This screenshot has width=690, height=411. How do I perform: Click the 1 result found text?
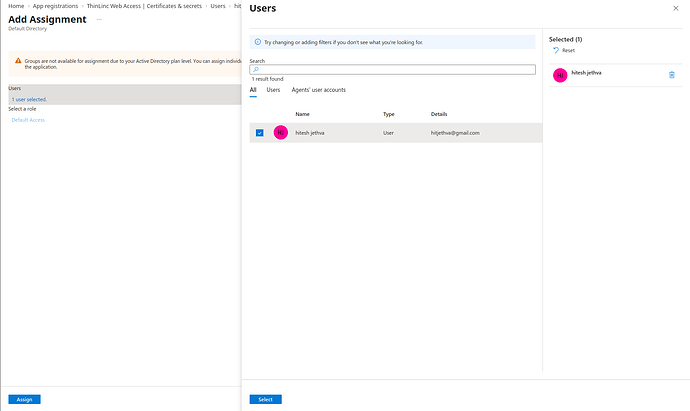[x=268, y=79]
